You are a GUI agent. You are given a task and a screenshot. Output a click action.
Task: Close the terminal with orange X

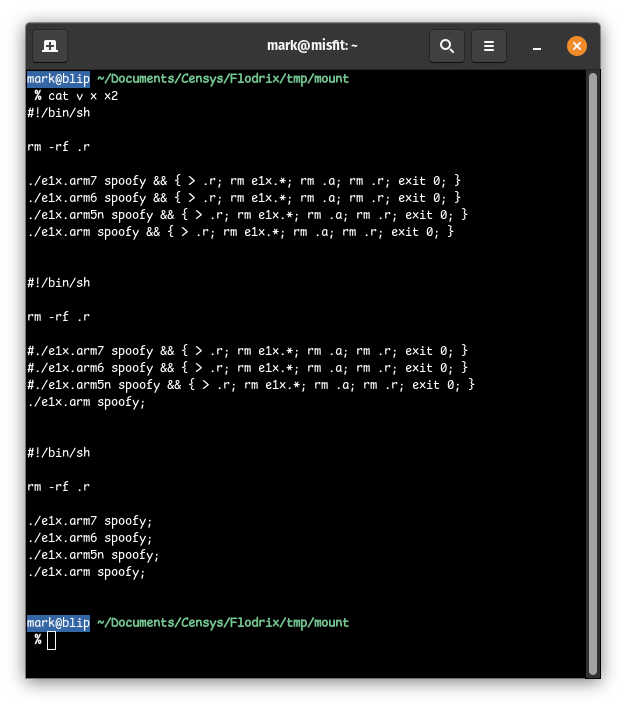(x=577, y=46)
